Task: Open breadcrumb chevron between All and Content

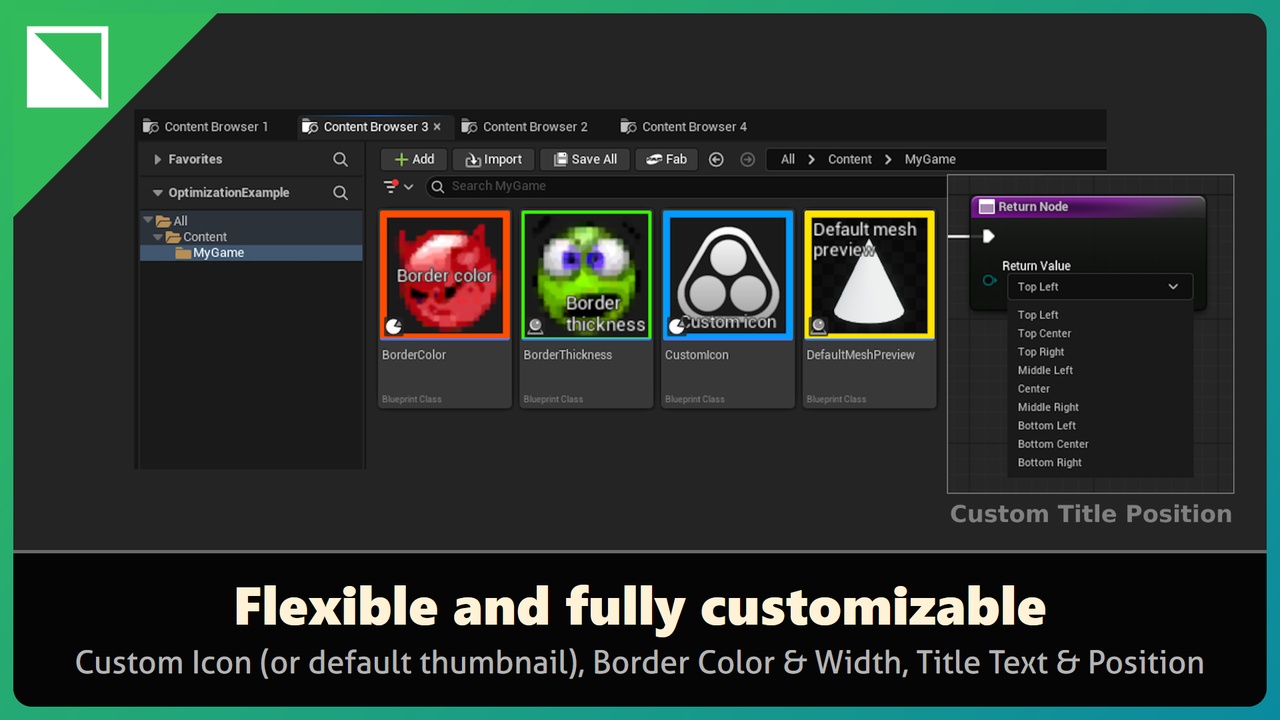Action: click(x=812, y=159)
